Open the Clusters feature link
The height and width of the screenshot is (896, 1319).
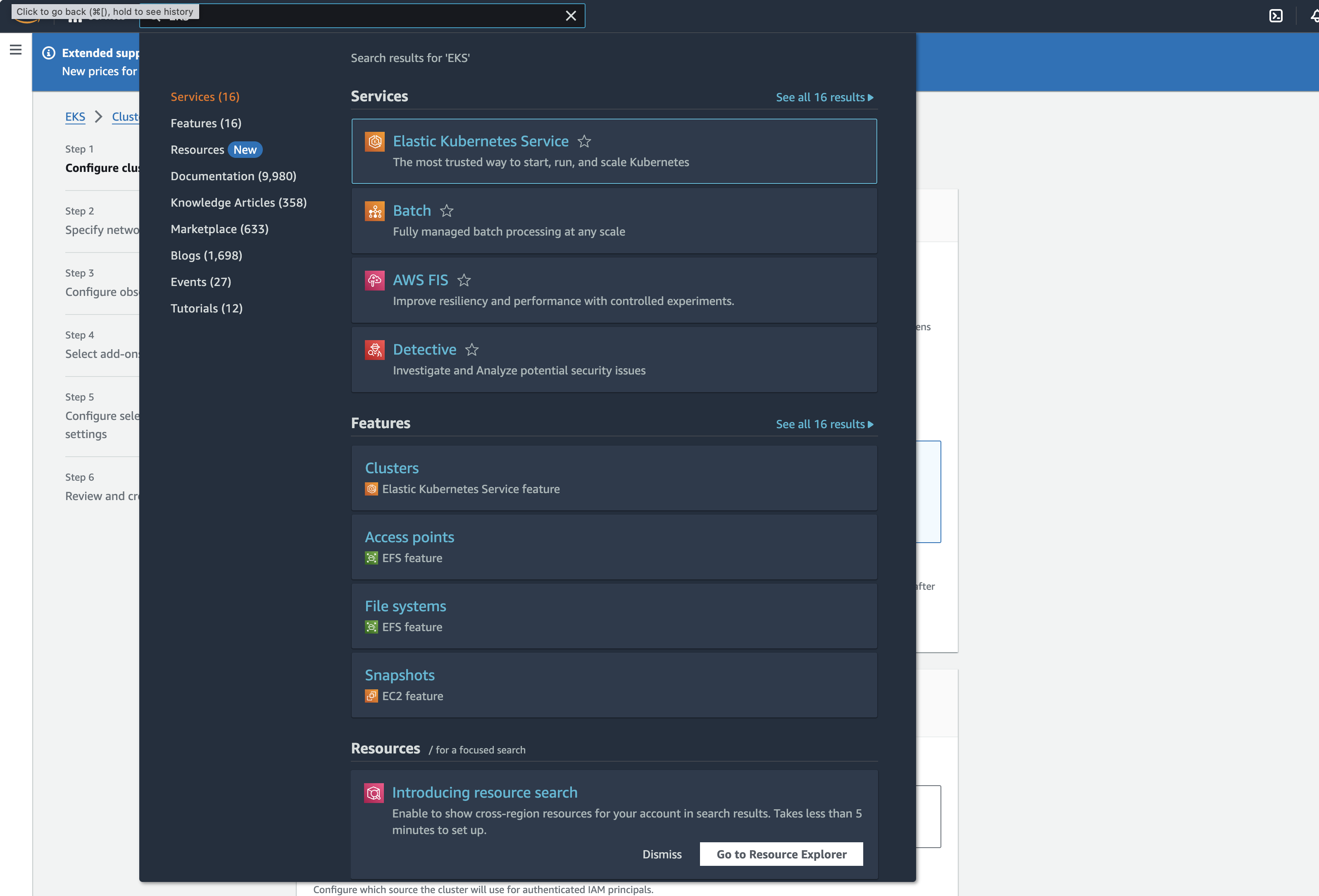[x=392, y=468]
